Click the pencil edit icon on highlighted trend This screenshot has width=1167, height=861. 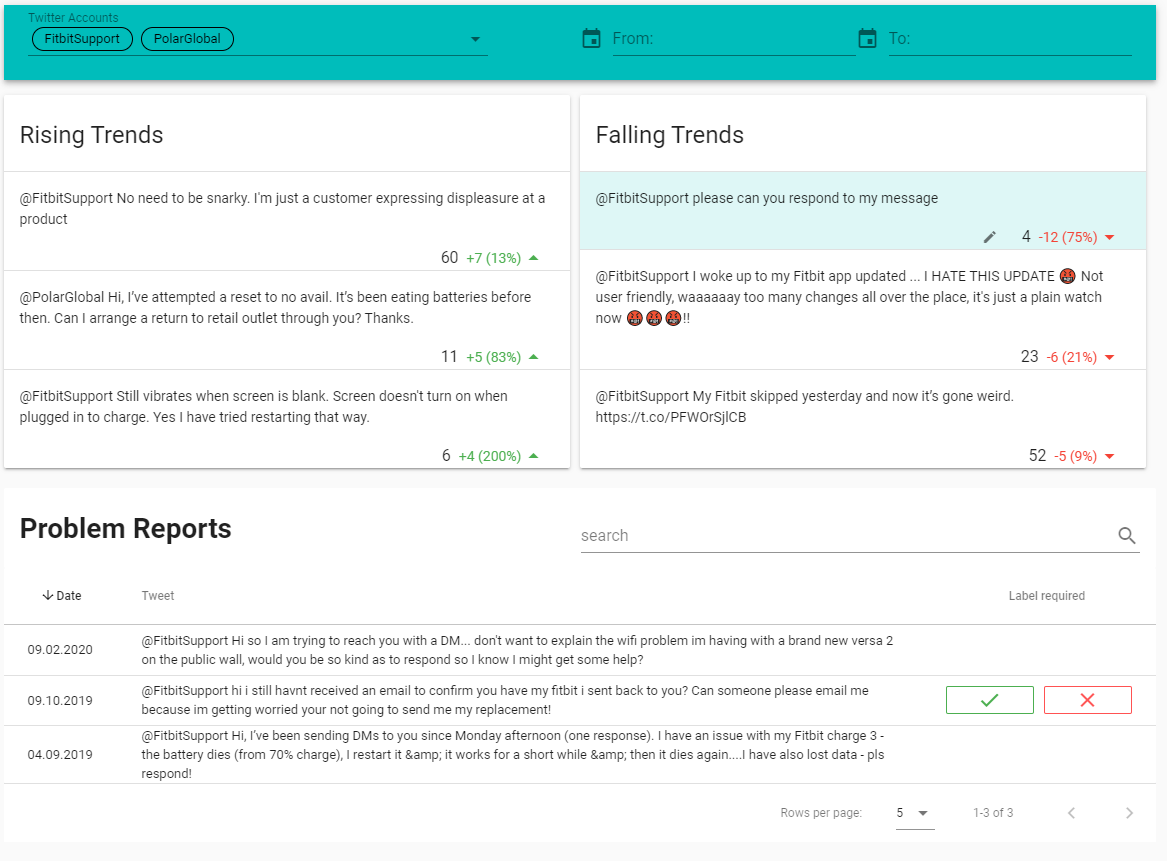coord(989,237)
